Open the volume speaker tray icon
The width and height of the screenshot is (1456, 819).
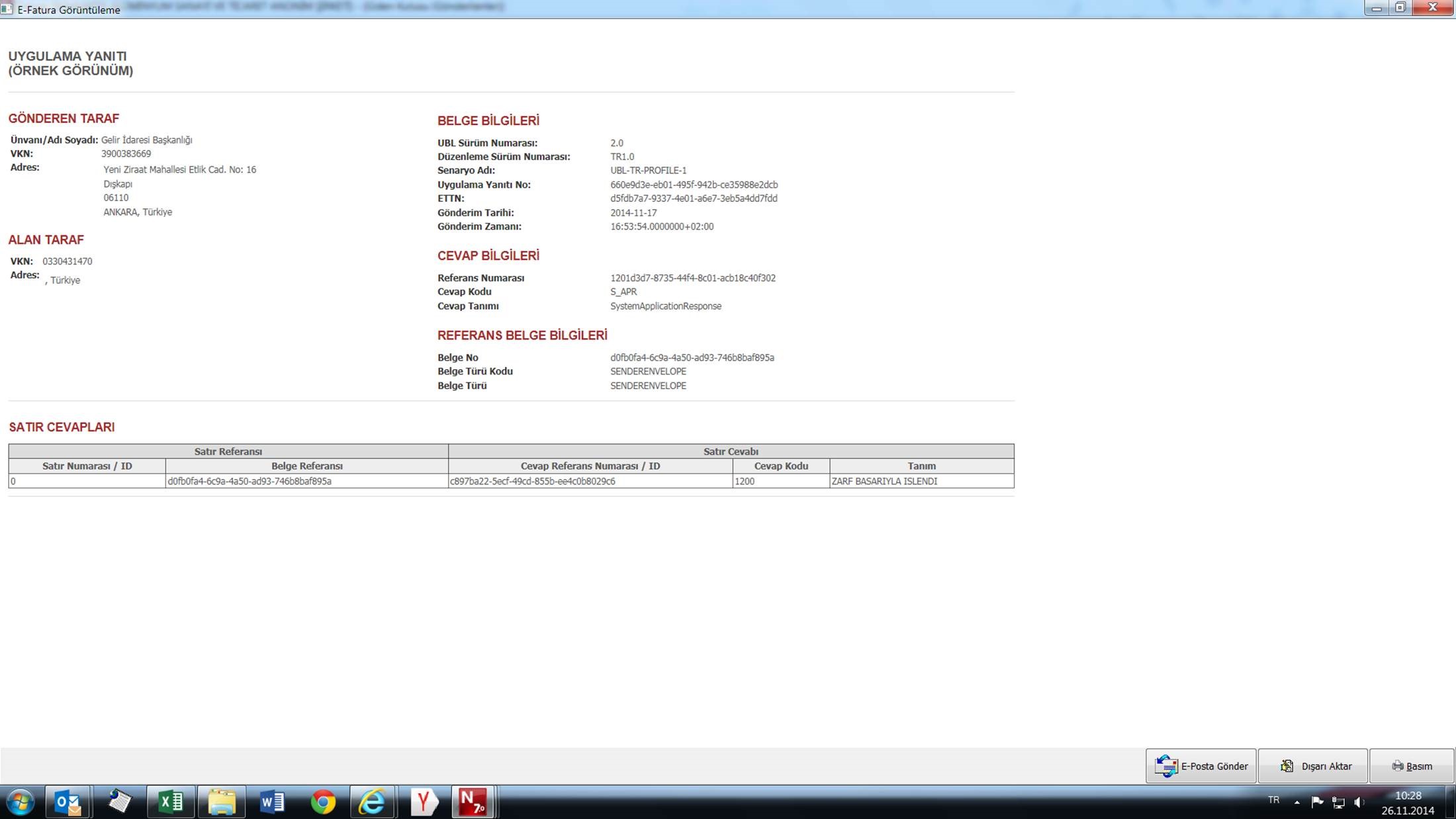(x=1359, y=802)
